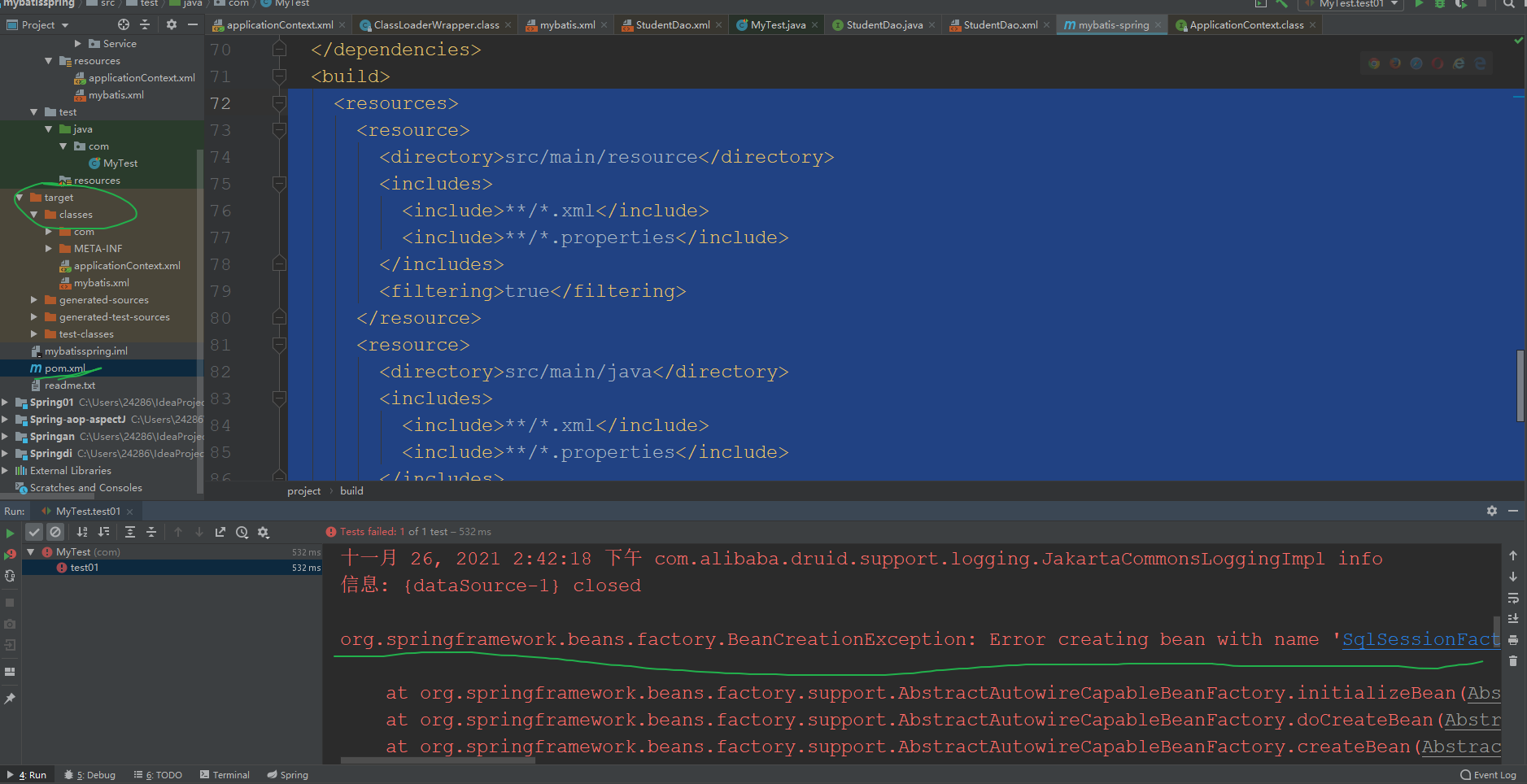Open the TODO tool window button
The width and height of the screenshot is (1527, 784).
click(x=158, y=775)
